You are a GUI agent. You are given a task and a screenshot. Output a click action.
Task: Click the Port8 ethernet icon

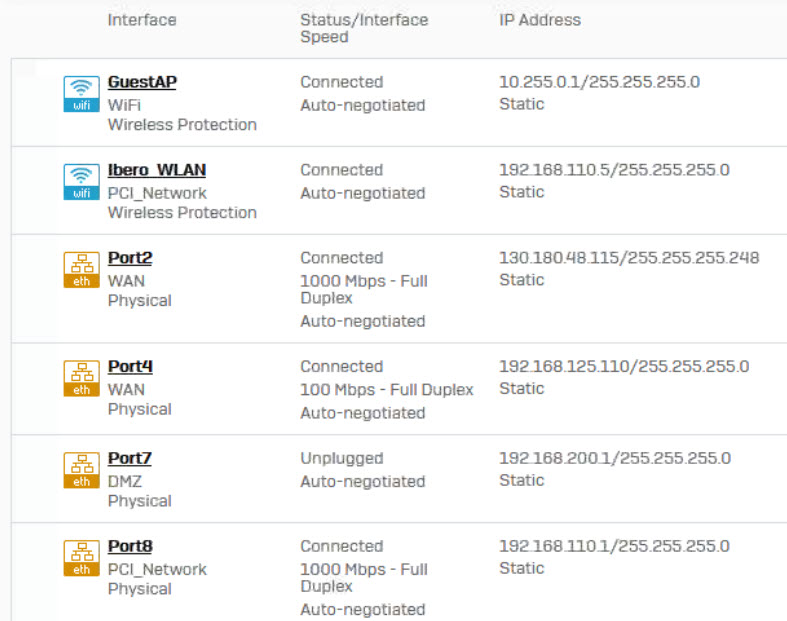coord(81,558)
